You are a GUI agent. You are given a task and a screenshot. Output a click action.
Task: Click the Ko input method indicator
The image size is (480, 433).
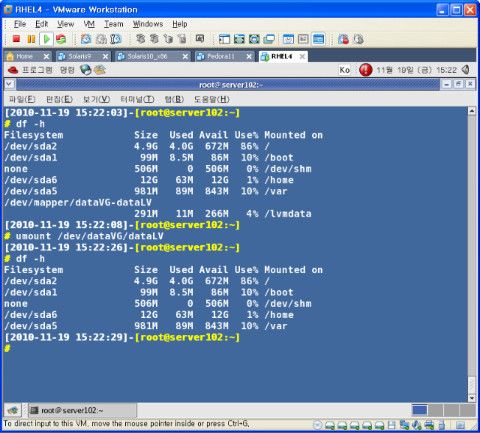[x=345, y=70]
